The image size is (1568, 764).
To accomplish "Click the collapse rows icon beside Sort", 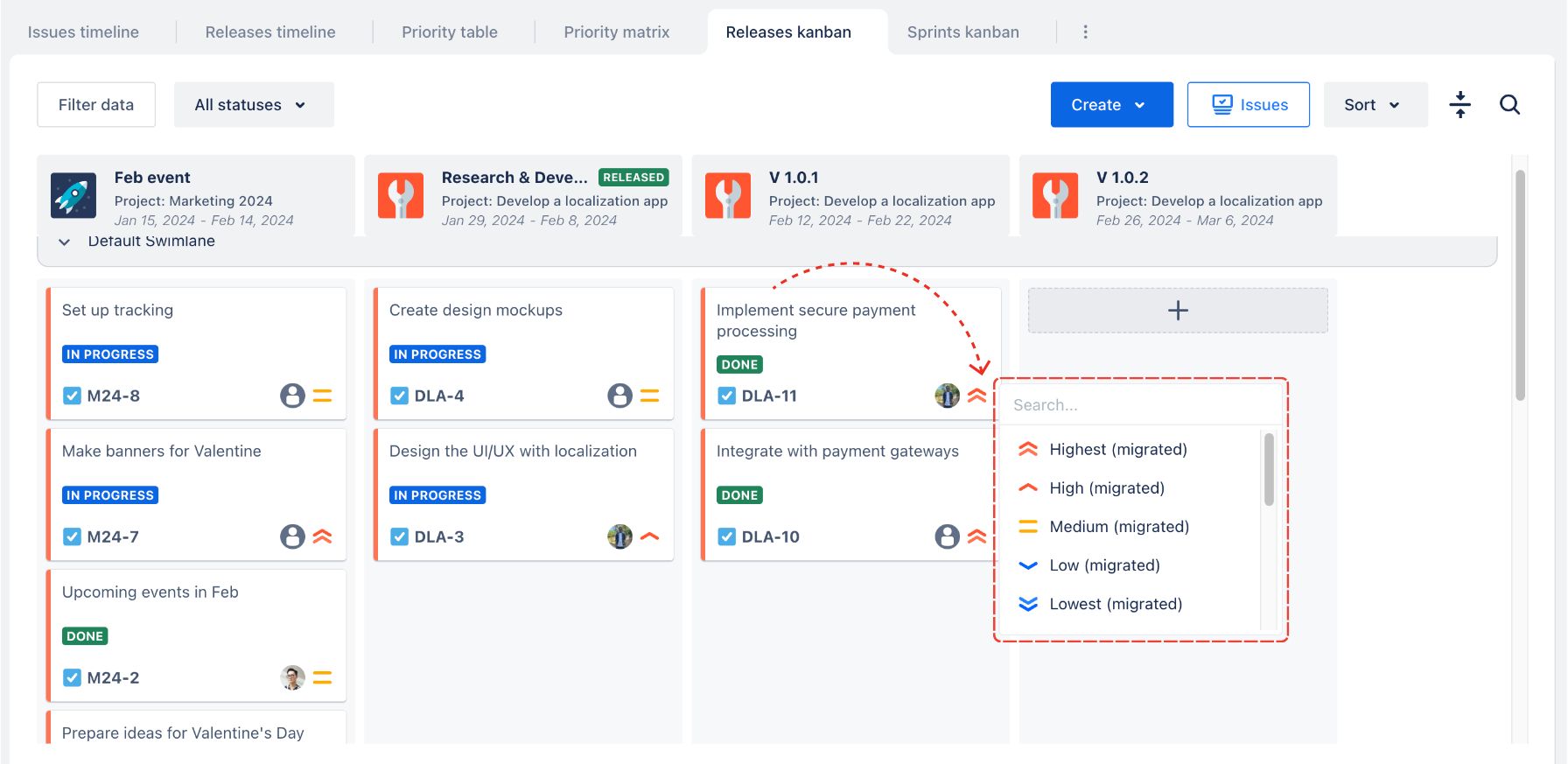I will coord(1459,105).
